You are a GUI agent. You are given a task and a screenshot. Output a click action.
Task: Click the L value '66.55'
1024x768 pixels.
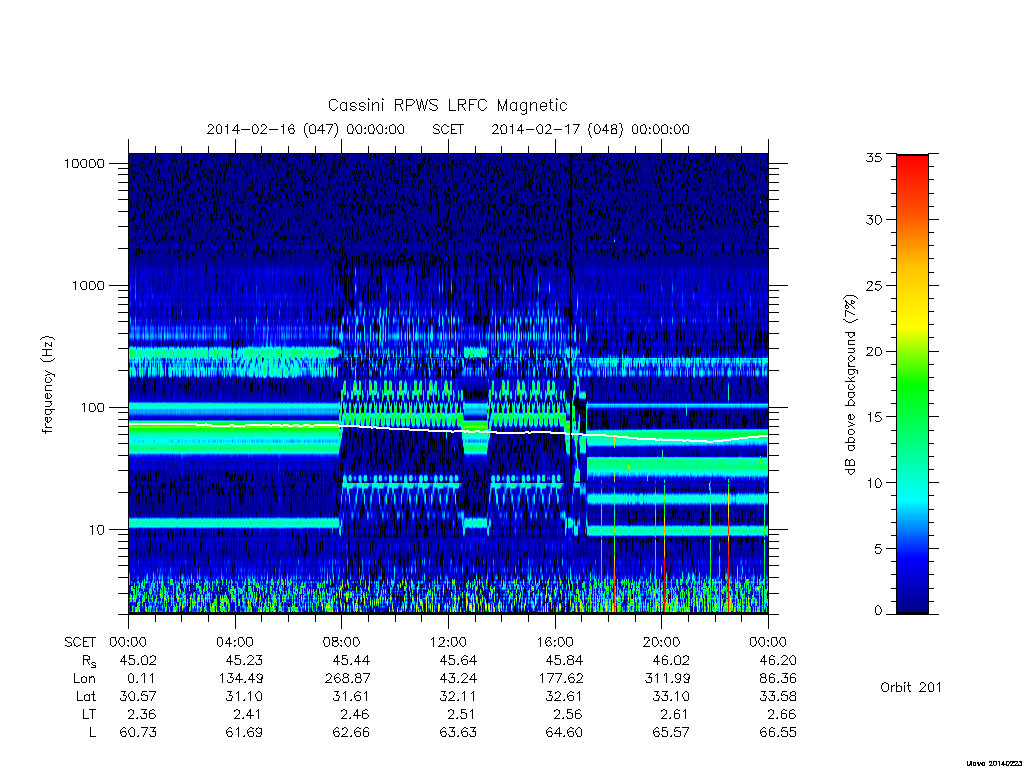(x=778, y=733)
